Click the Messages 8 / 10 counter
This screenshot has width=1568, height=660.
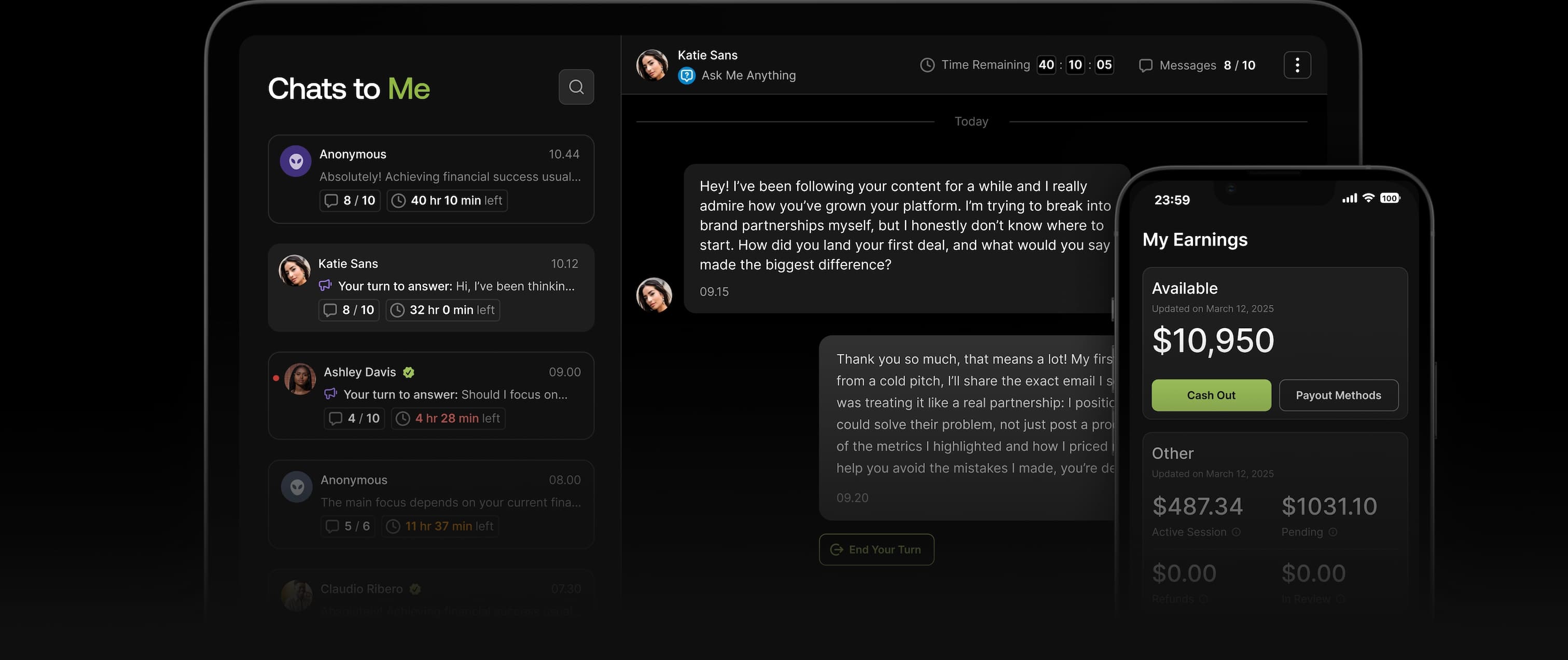coord(1197,65)
